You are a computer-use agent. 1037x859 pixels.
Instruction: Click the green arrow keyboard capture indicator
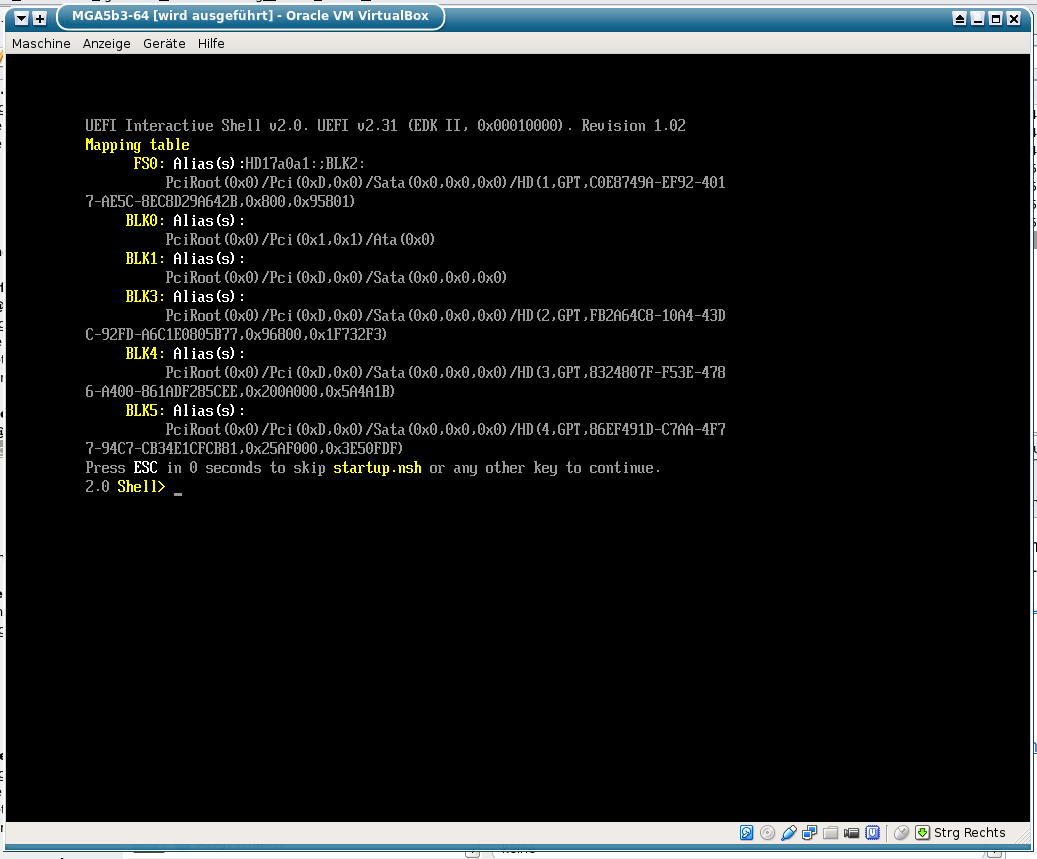923,832
